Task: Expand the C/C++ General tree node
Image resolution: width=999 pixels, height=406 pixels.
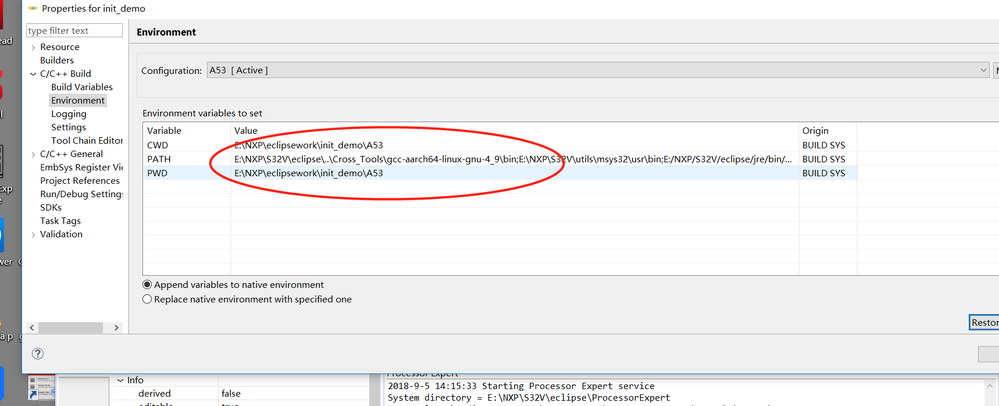Action: (x=33, y=154)
